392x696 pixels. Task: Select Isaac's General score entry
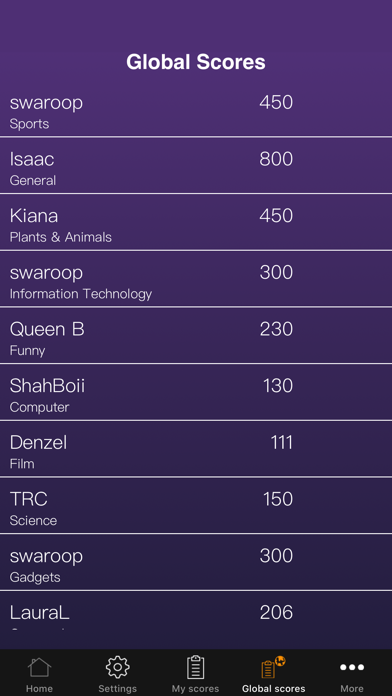pos(196,166)
